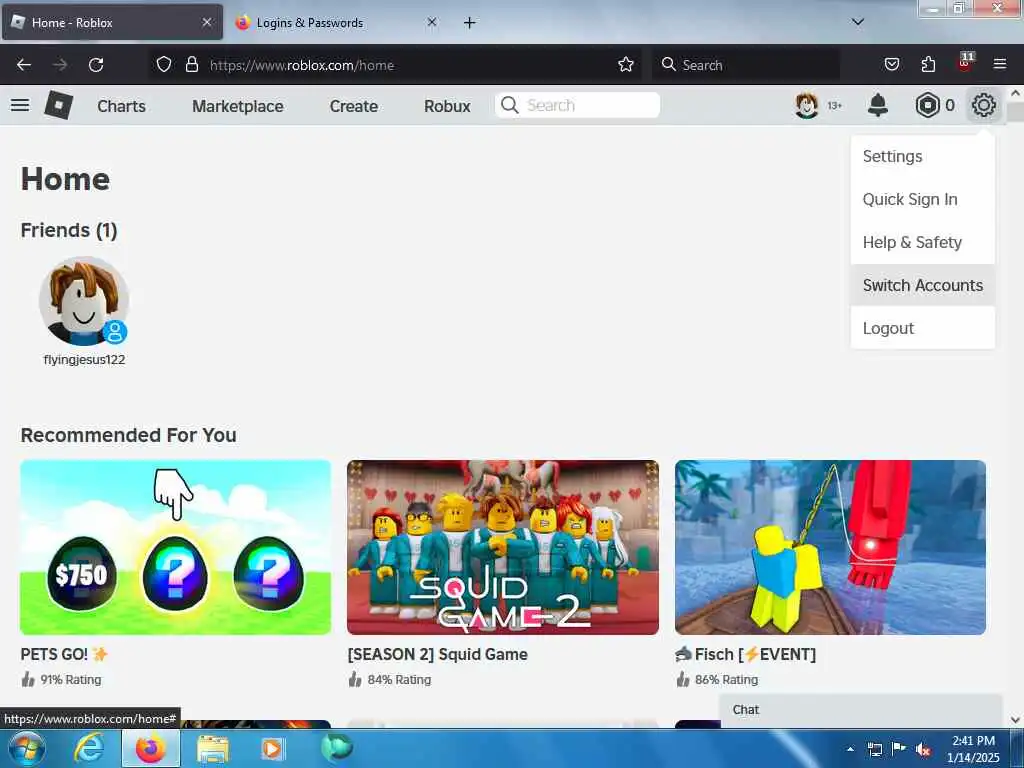
Task: Click Logout in the gear dropdown
Action: [x=923, y=328]
